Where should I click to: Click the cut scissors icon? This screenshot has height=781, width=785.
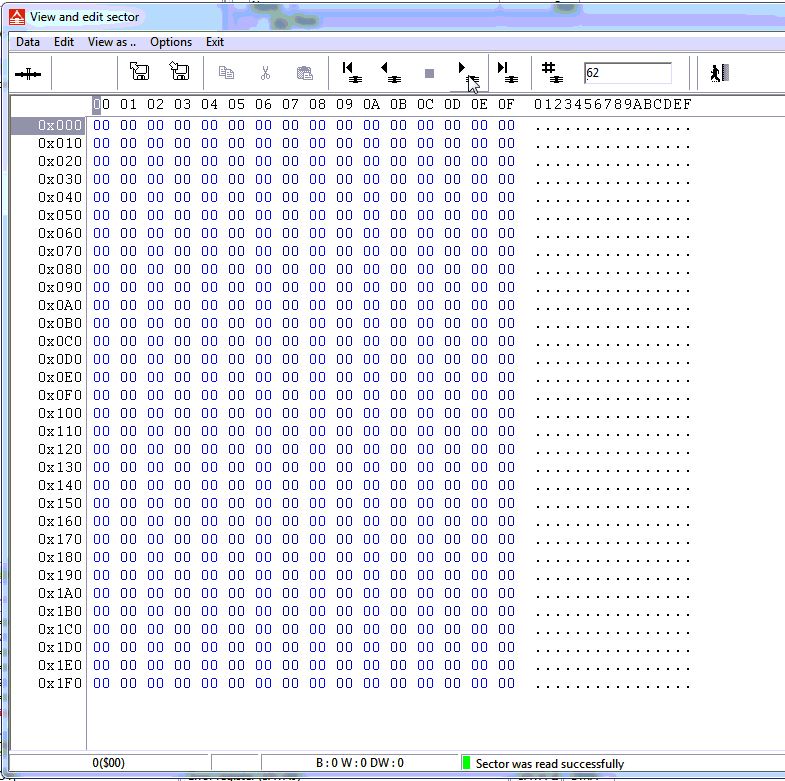265,73
